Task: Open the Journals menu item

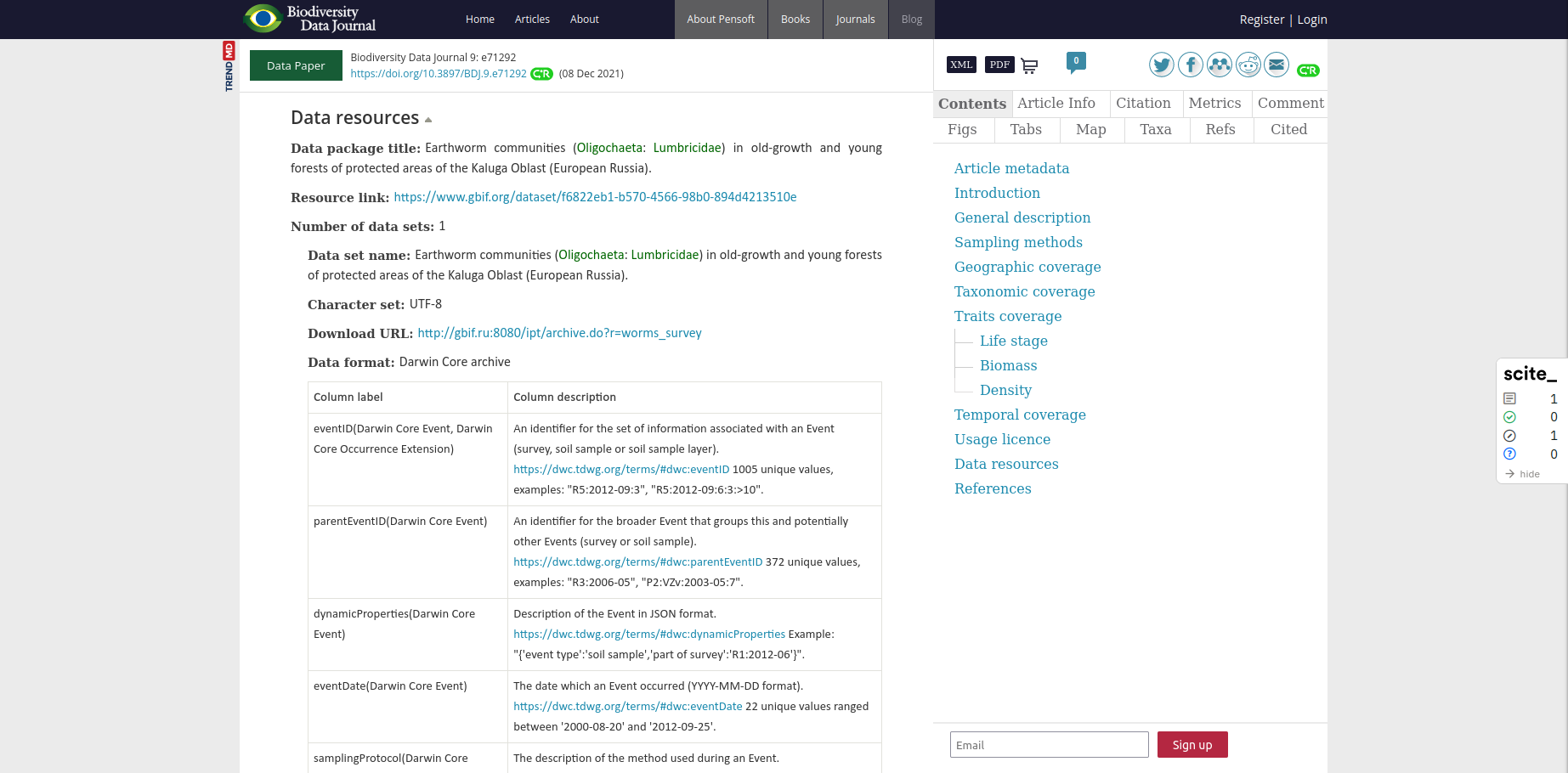Action: (855, 20)
